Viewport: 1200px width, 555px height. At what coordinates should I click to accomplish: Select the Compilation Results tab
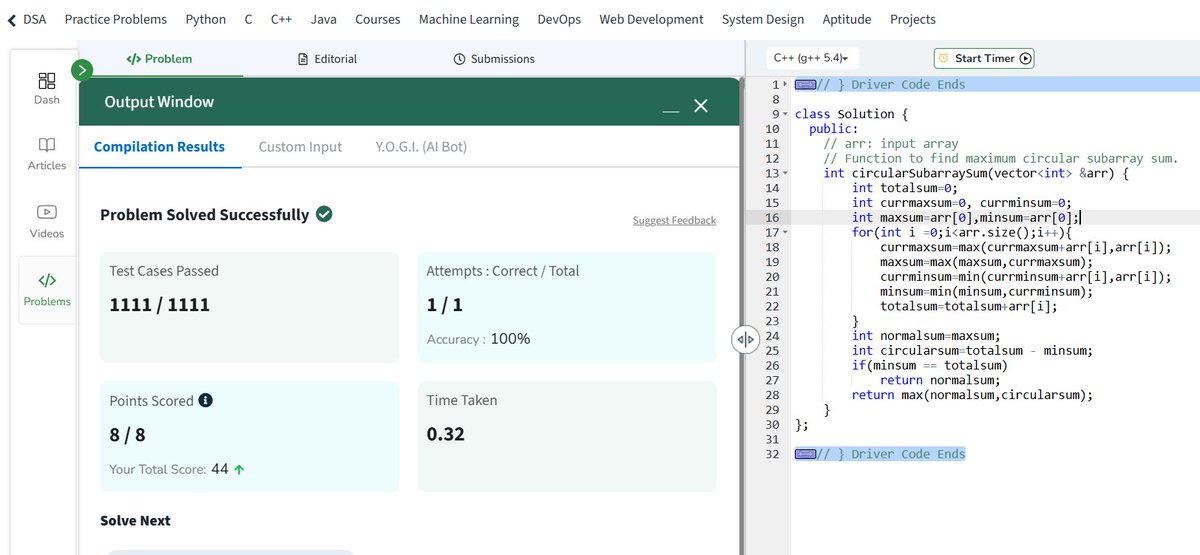click(x=159, y=147)
